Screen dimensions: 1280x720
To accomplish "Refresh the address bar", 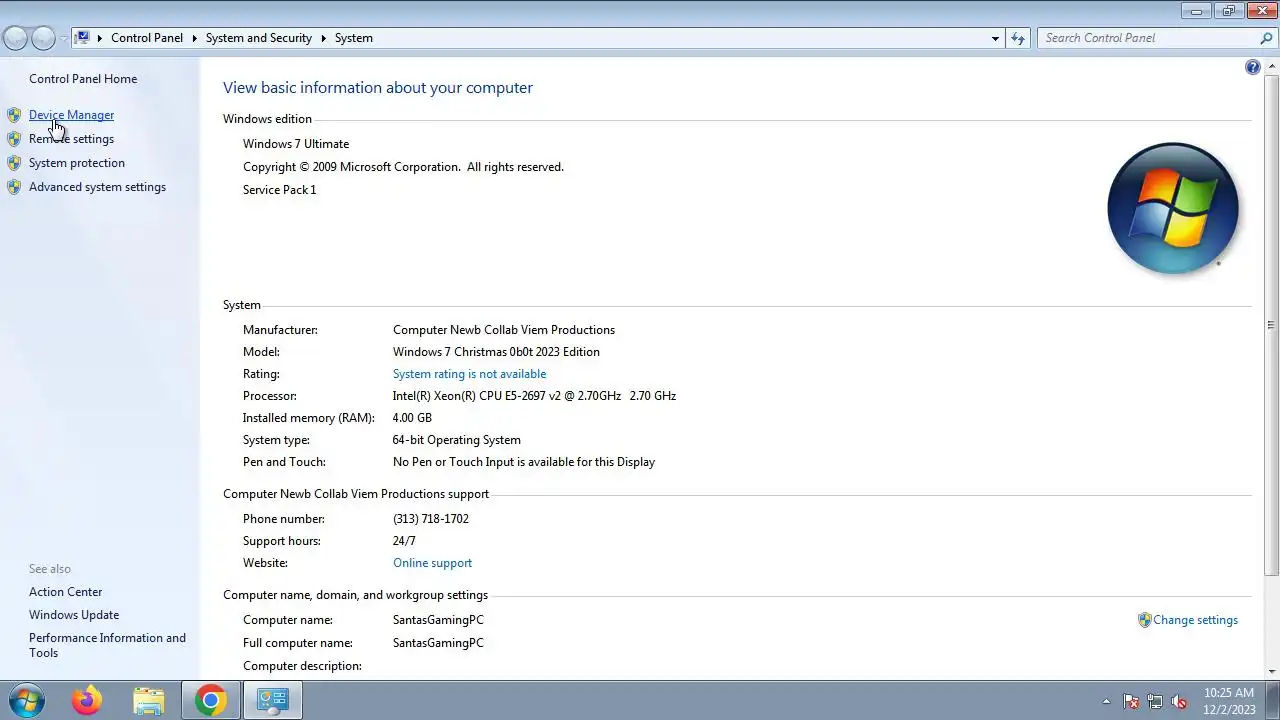I will pyautogui.click(x=1018, y=38).
